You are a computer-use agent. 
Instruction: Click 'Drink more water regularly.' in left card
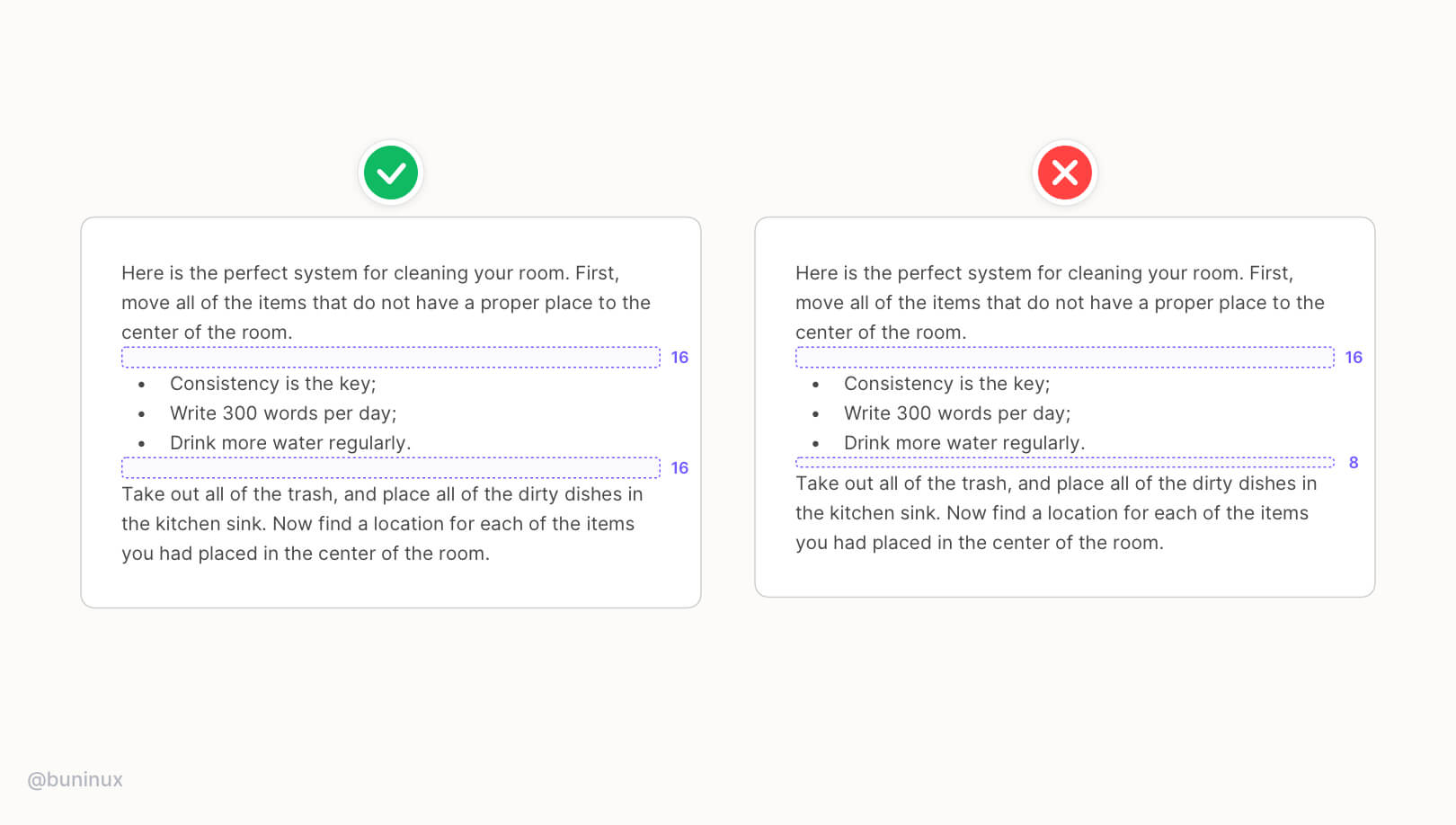[290, 443]
